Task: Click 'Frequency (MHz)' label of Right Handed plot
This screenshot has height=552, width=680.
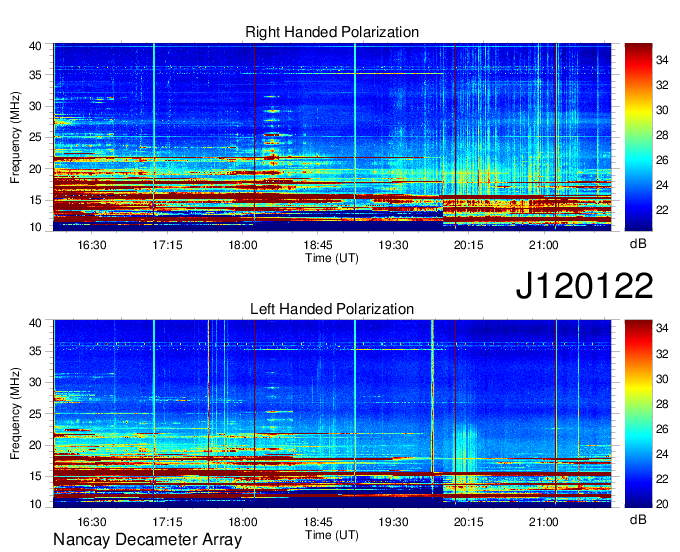Action: tap(15, 137)
